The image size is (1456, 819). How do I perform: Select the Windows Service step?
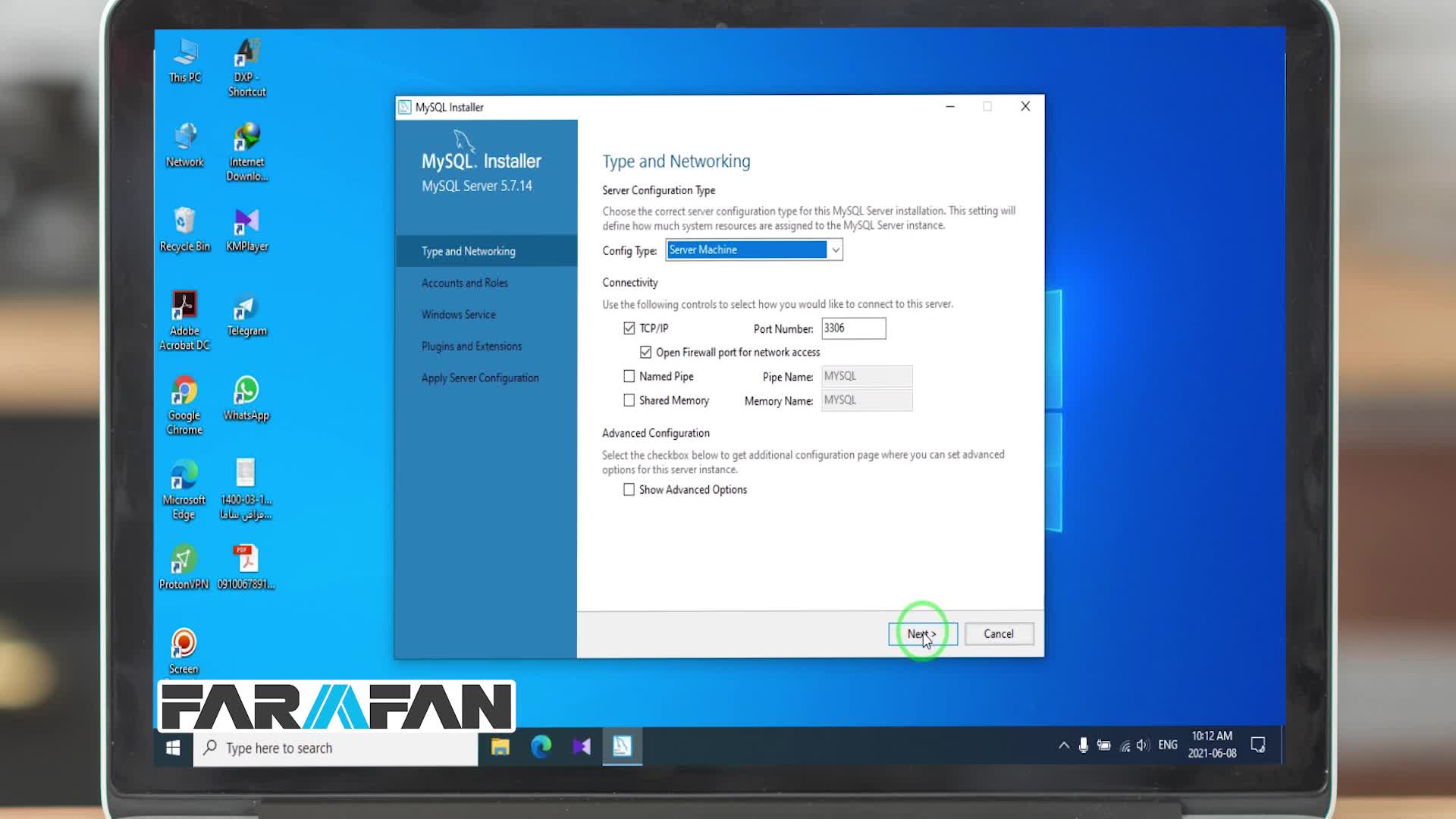pos(459,315)
